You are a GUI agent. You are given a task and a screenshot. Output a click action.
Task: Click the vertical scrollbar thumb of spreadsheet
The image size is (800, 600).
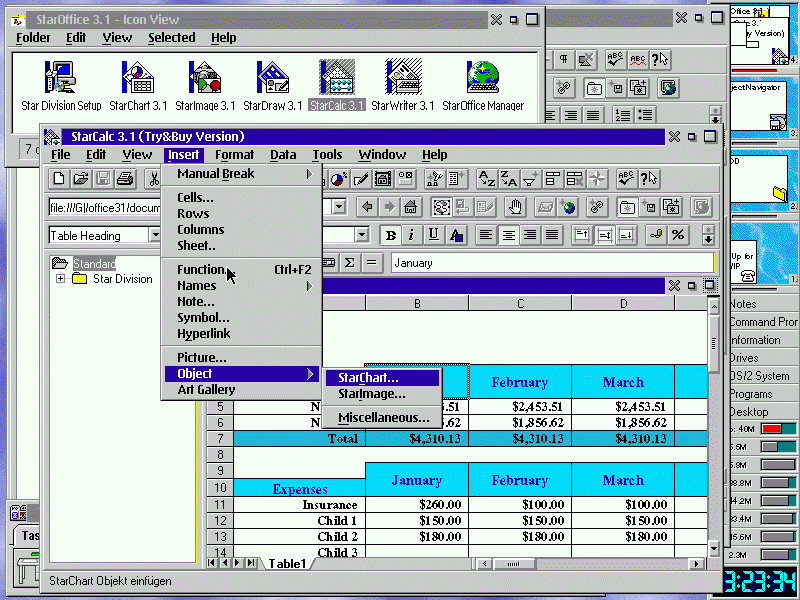(714, 343)
